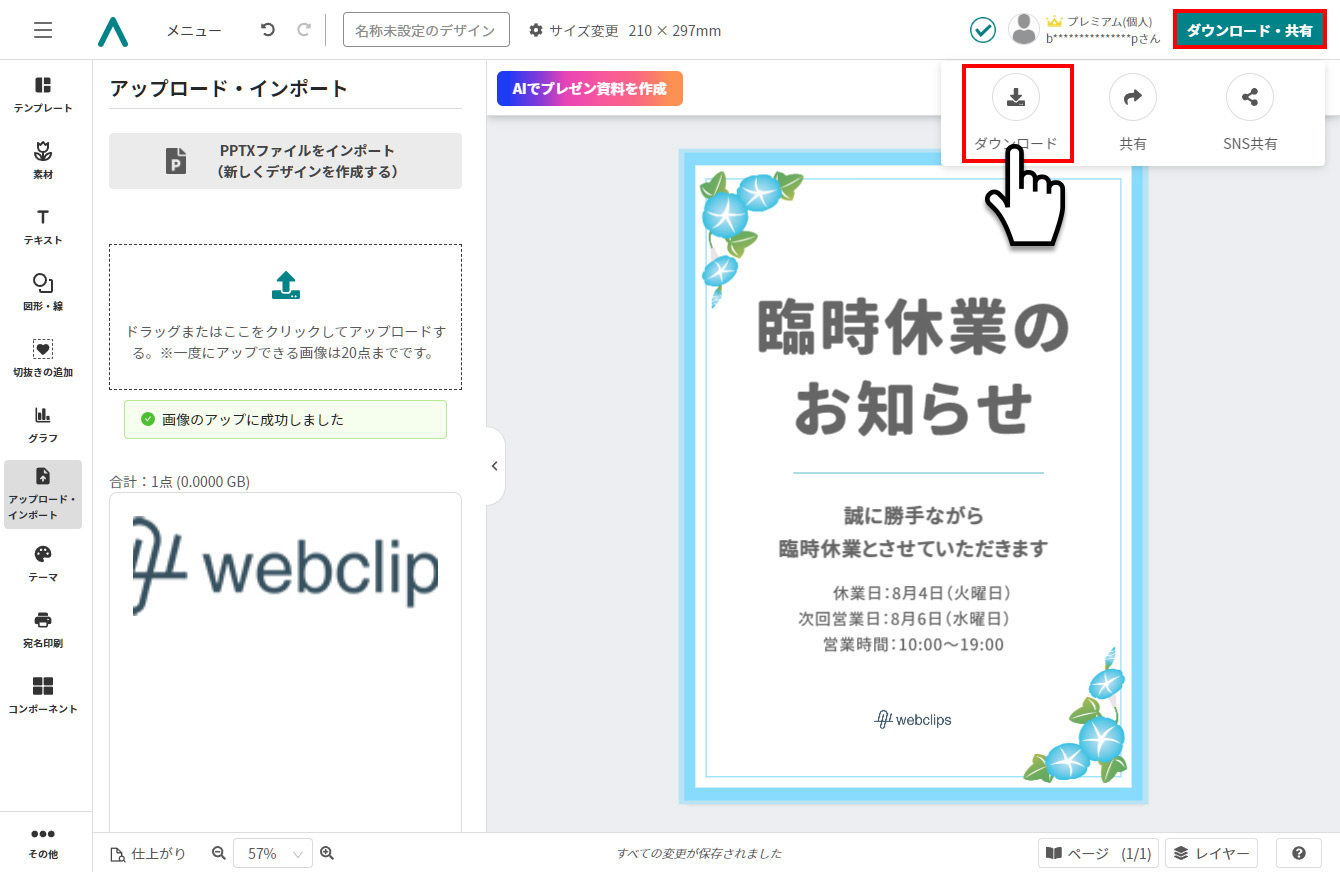Open the hamburger menu icon
Screen dimensions: 1340x872
(43, 30)
